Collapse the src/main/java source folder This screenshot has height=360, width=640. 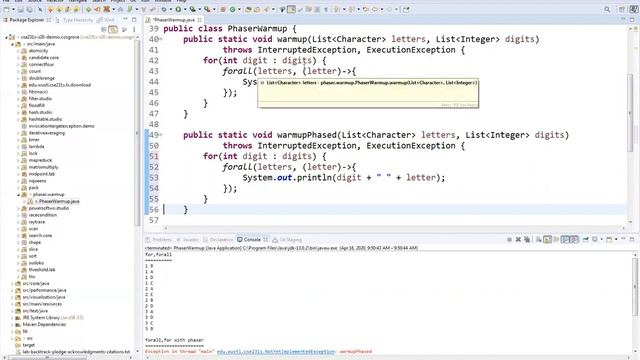(12, 44)
